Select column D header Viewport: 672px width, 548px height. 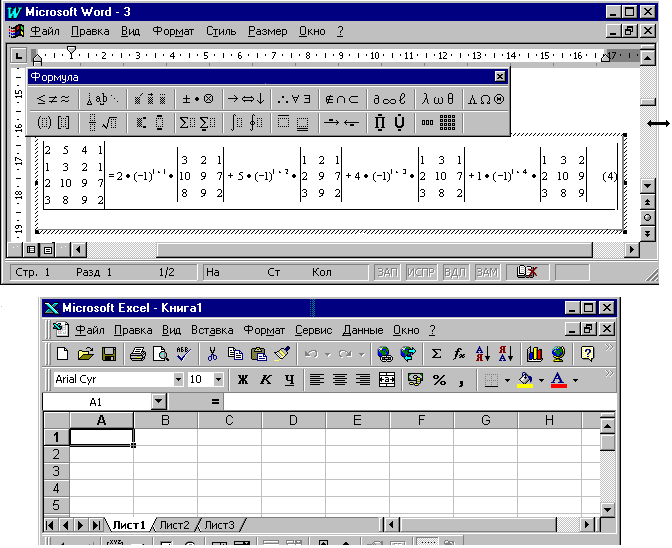coord(293,420)
